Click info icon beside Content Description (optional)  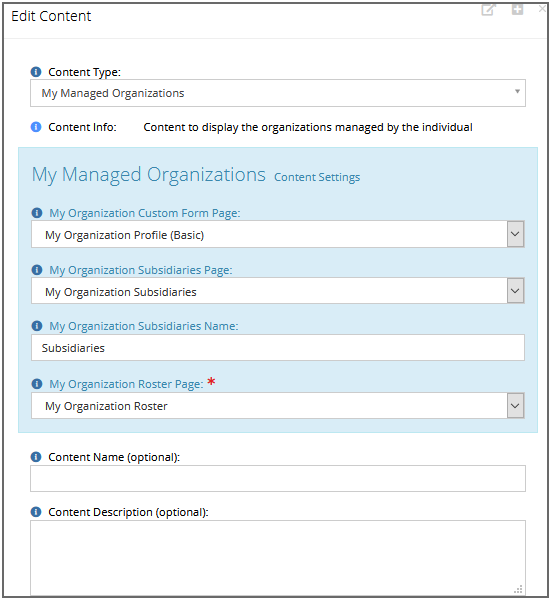pos(36,512)
